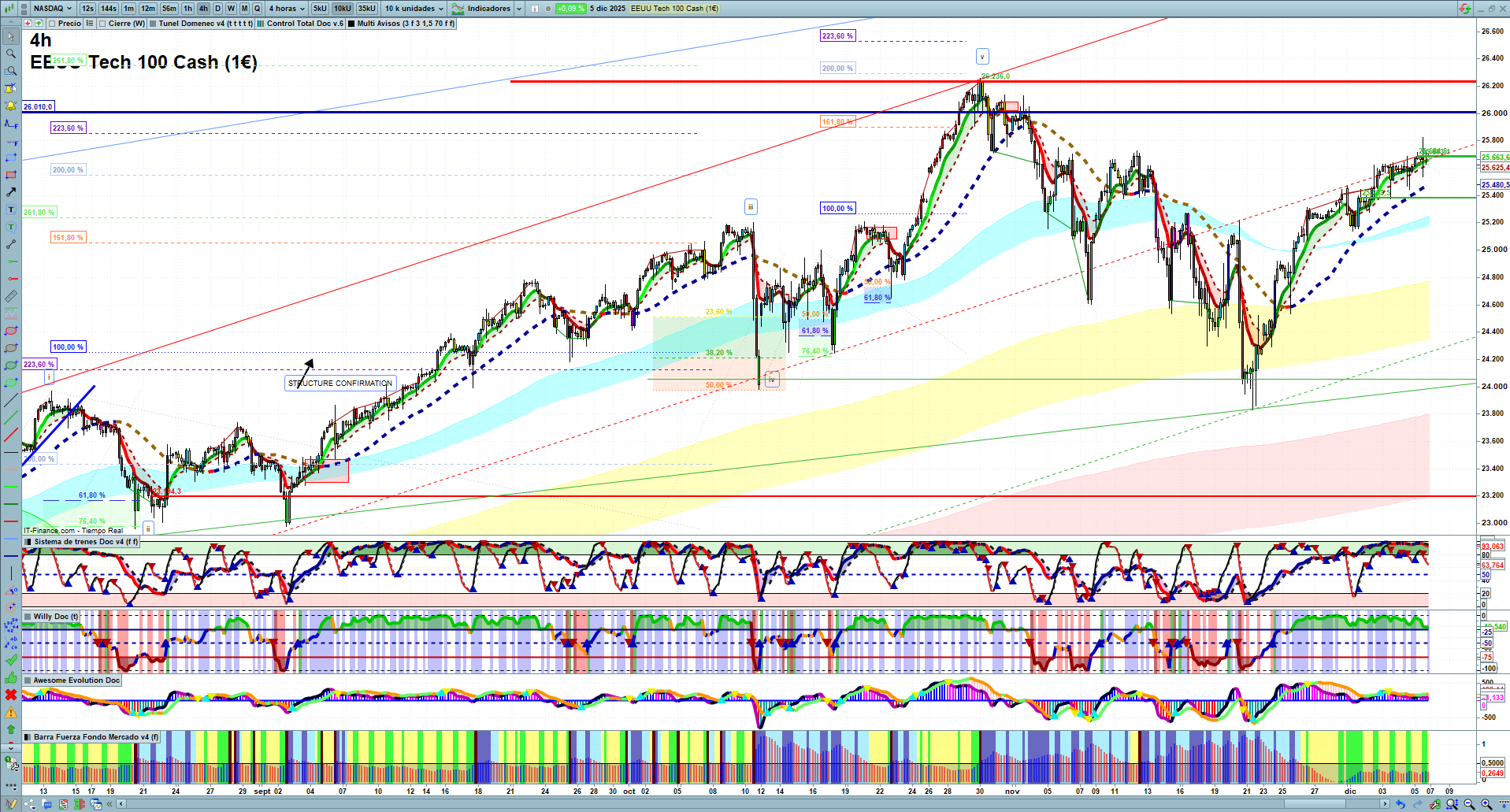This screenshot has width=1510, height=812.
Task: Open the 10 k unidades dropdown
Action: (x=414, y=9)
